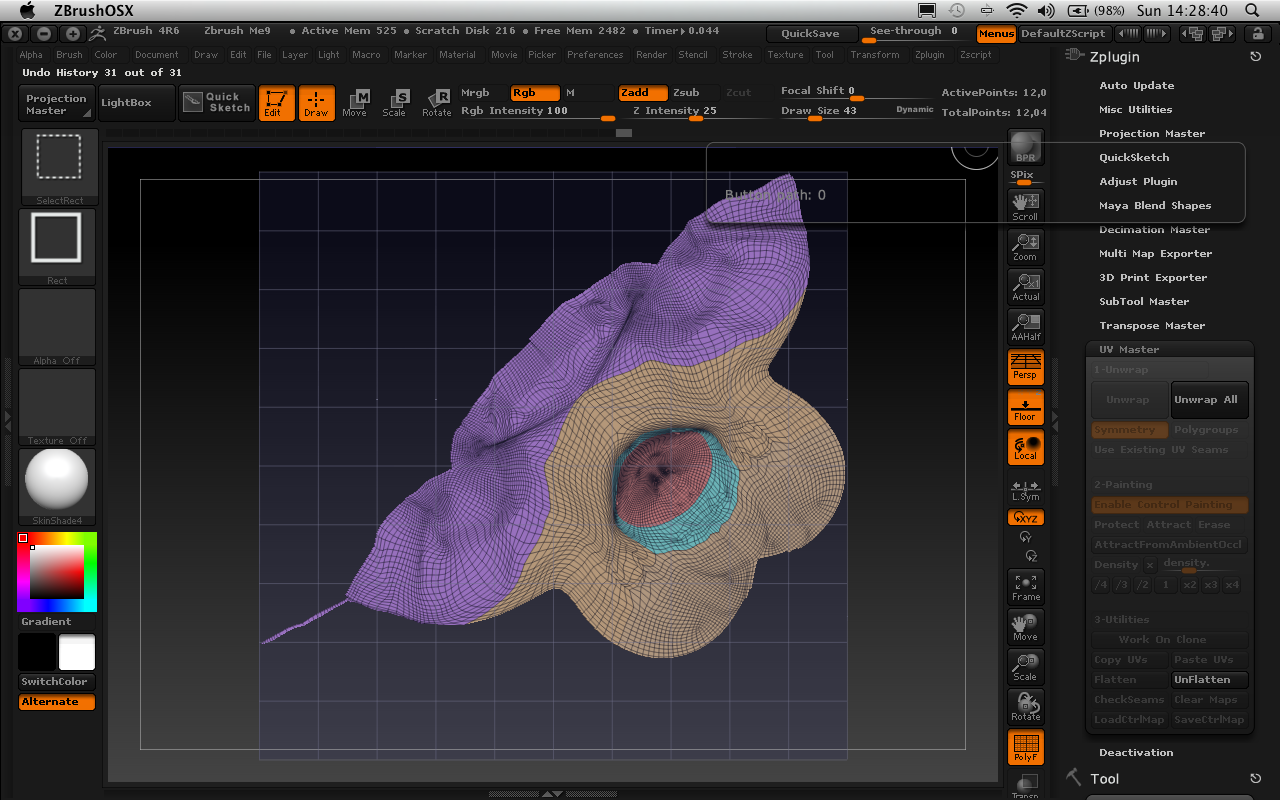Toggle the Menus button

pos(996,33)
